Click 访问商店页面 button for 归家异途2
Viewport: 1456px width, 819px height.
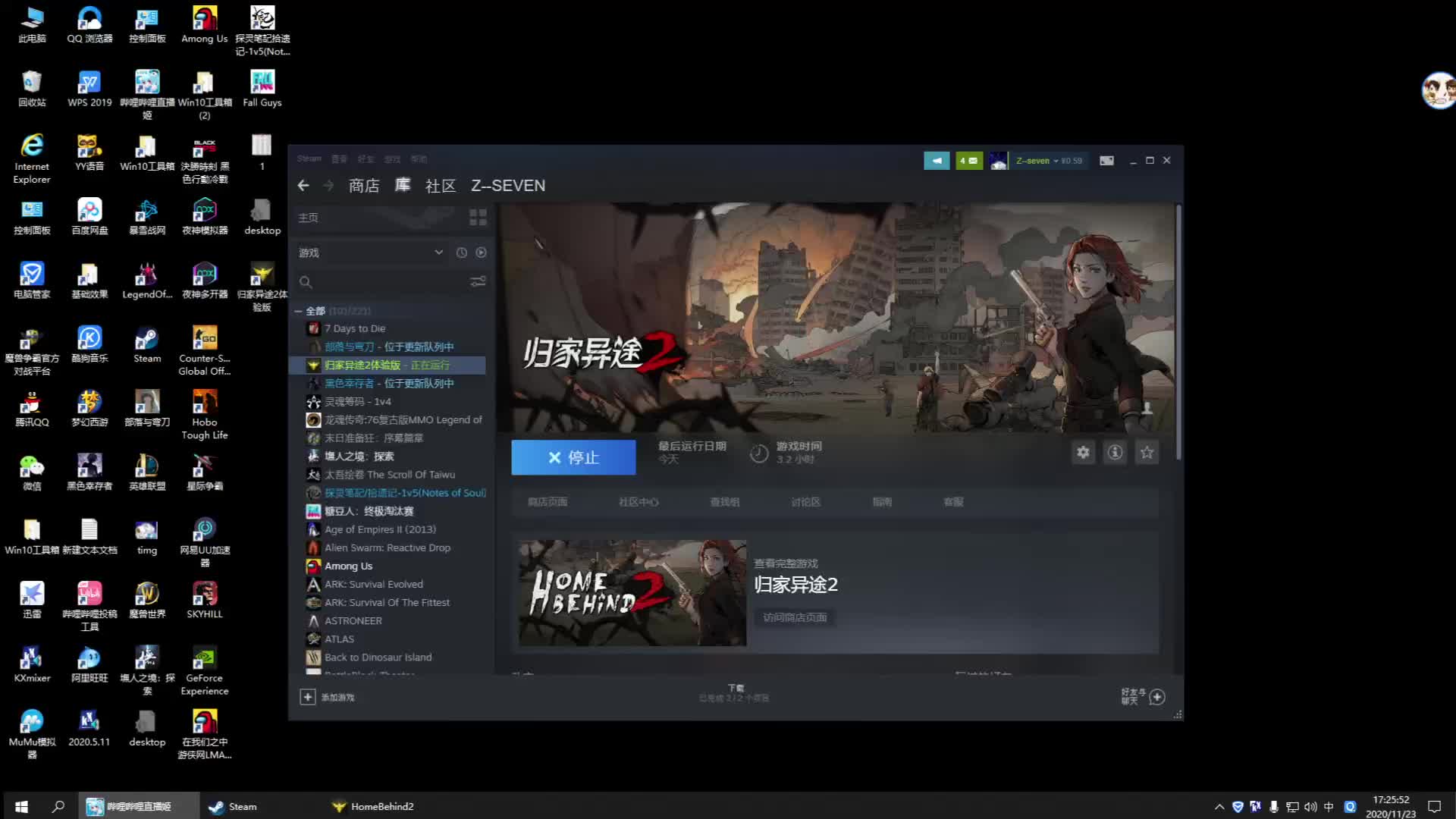pyautogui.click(x=795, y=617)
